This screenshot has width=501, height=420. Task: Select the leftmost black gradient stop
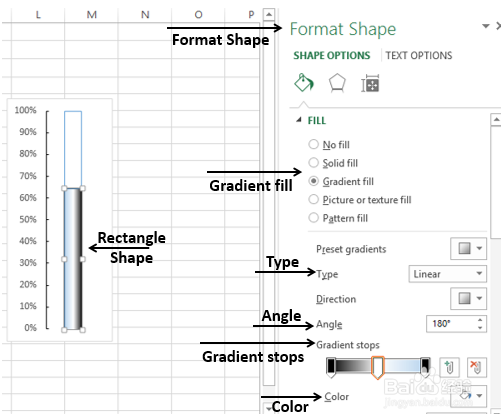[x=331, y=367]
